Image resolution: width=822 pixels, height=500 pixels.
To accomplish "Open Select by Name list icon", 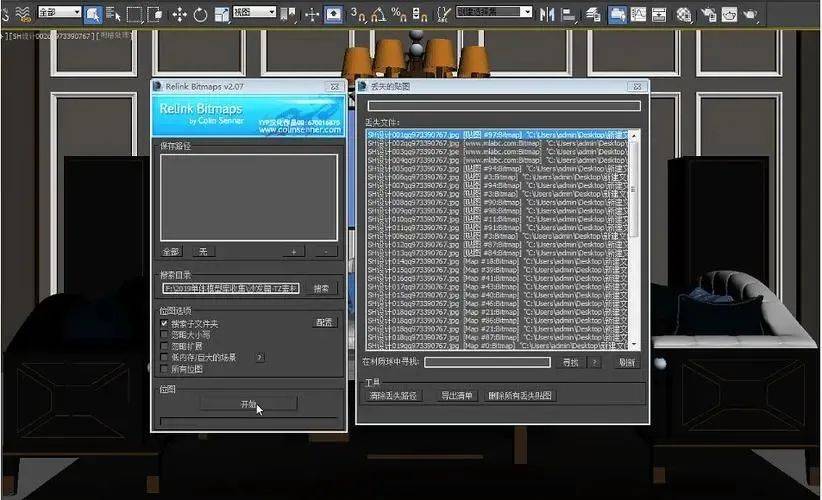I will pyautogui.click(x=113, y=14).
